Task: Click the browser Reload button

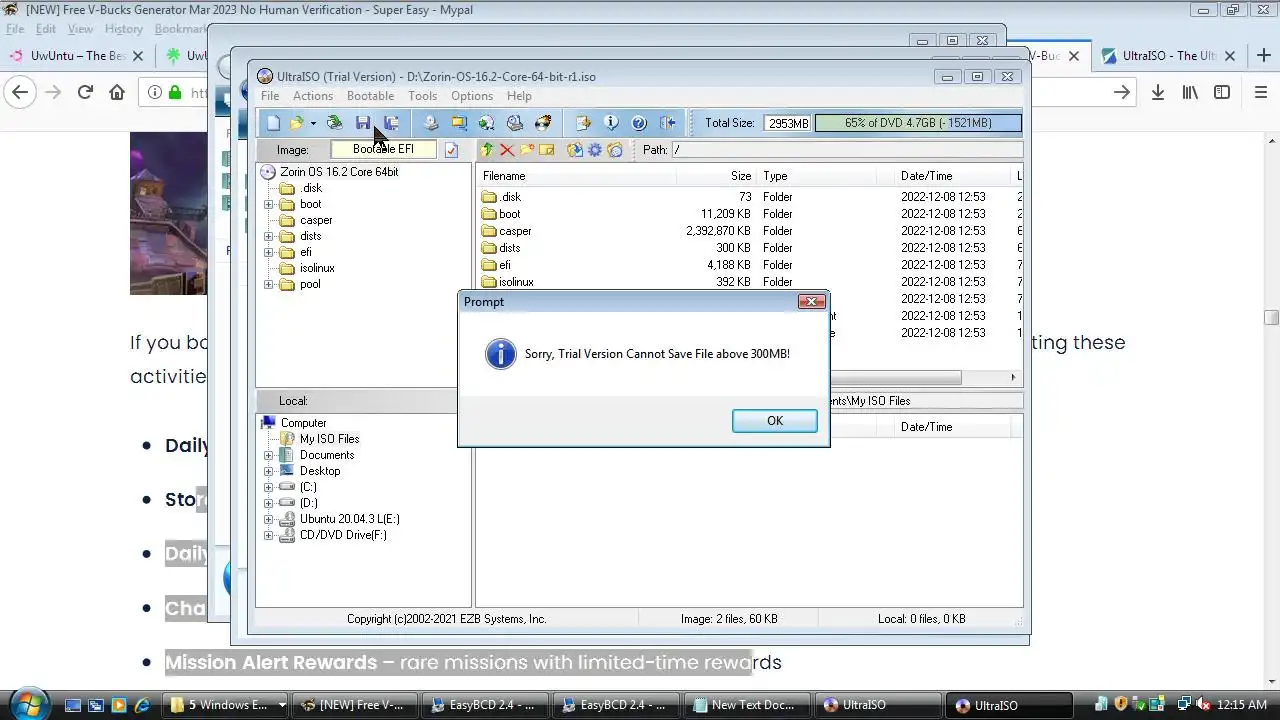Action: 85,92
